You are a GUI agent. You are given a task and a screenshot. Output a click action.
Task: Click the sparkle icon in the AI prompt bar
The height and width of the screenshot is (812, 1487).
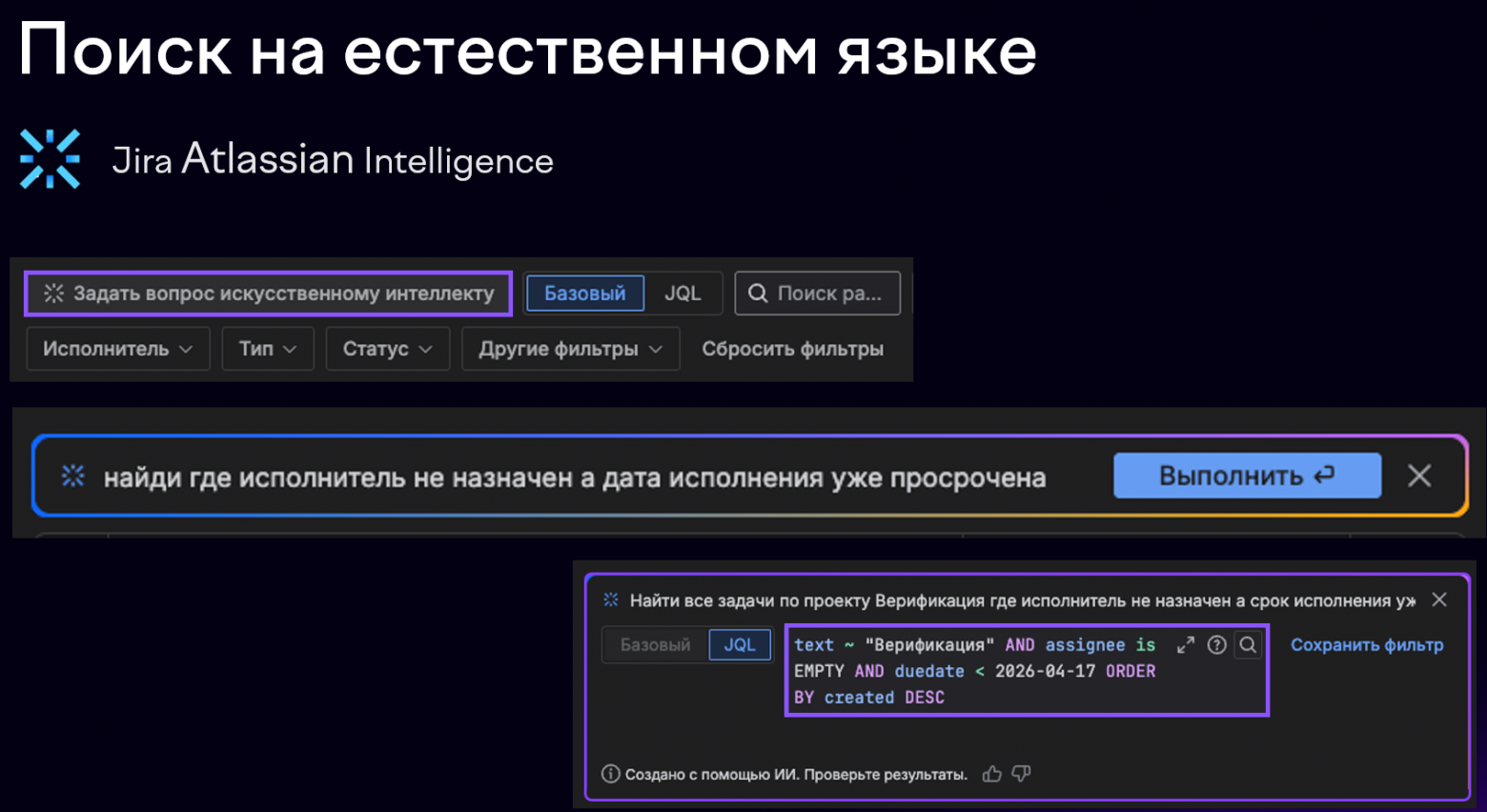pyautogui.click(x=73, y=476)
